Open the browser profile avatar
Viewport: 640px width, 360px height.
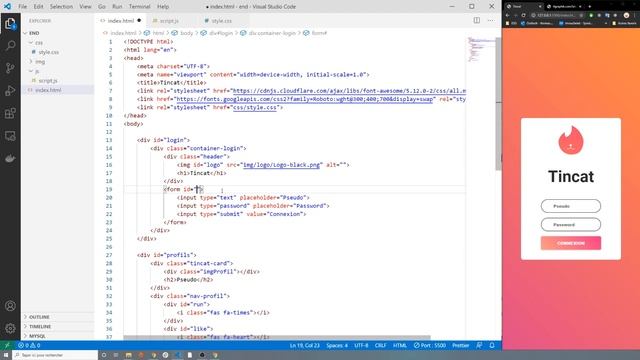coord(627,15)
